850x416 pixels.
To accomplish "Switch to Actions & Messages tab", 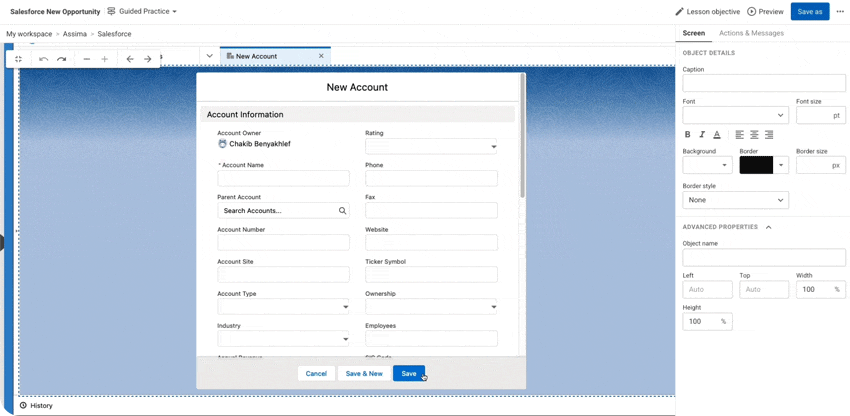I will [751, 33].
